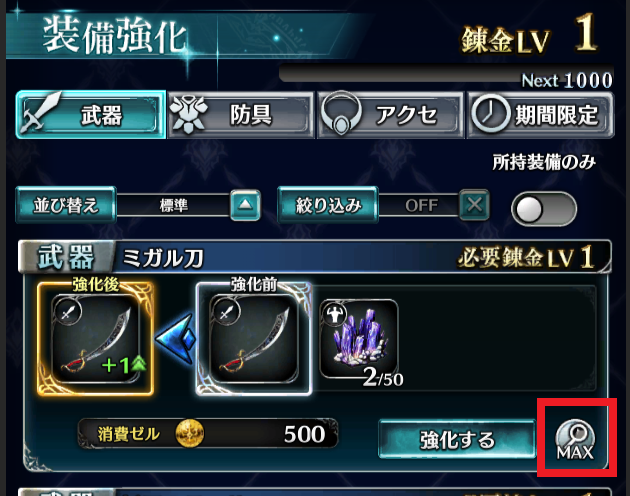Open the 期間限定 limited-time tab
630x496 pixels.
[540, 115]
